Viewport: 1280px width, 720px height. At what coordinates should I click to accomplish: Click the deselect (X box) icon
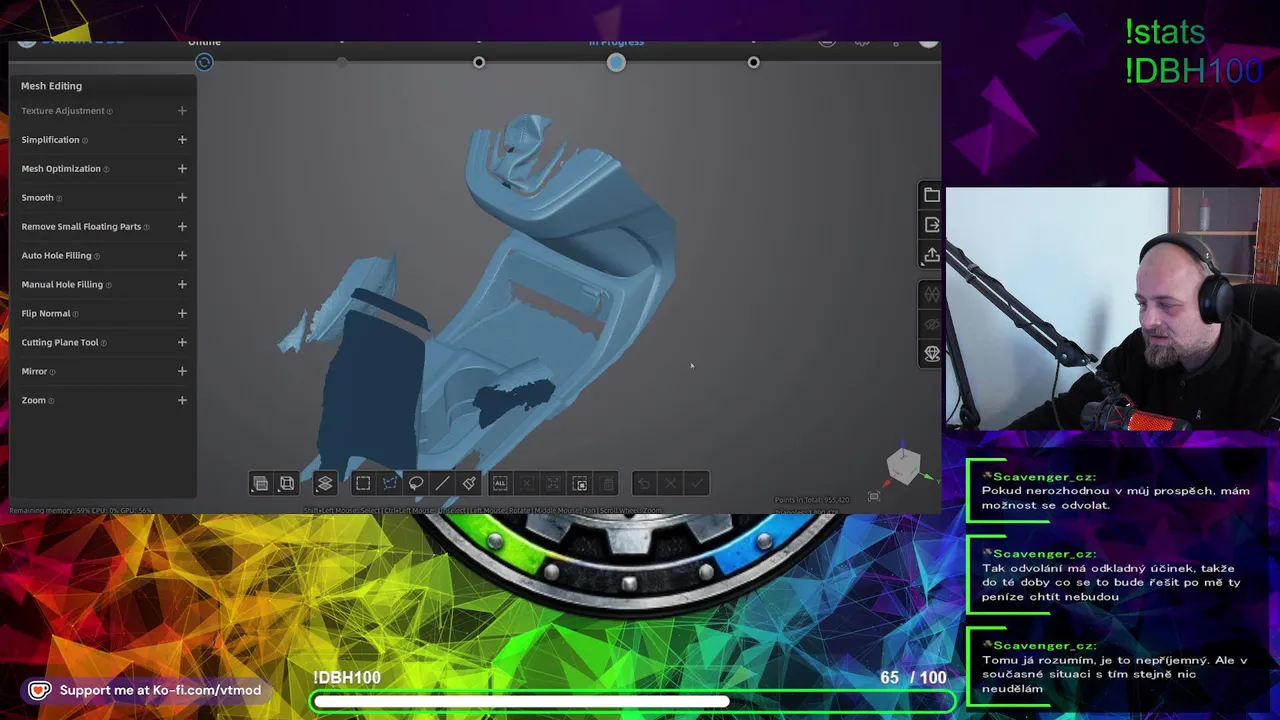point(526,484)
